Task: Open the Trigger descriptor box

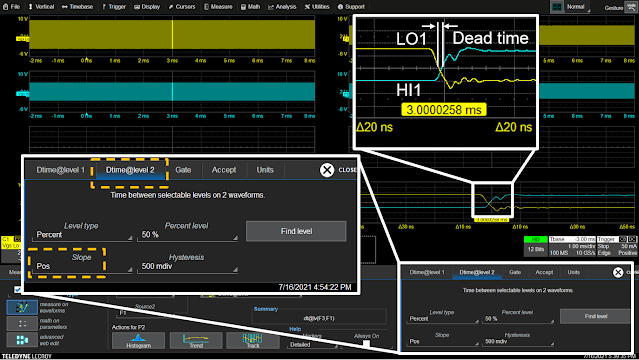Action: coord(617,246)
